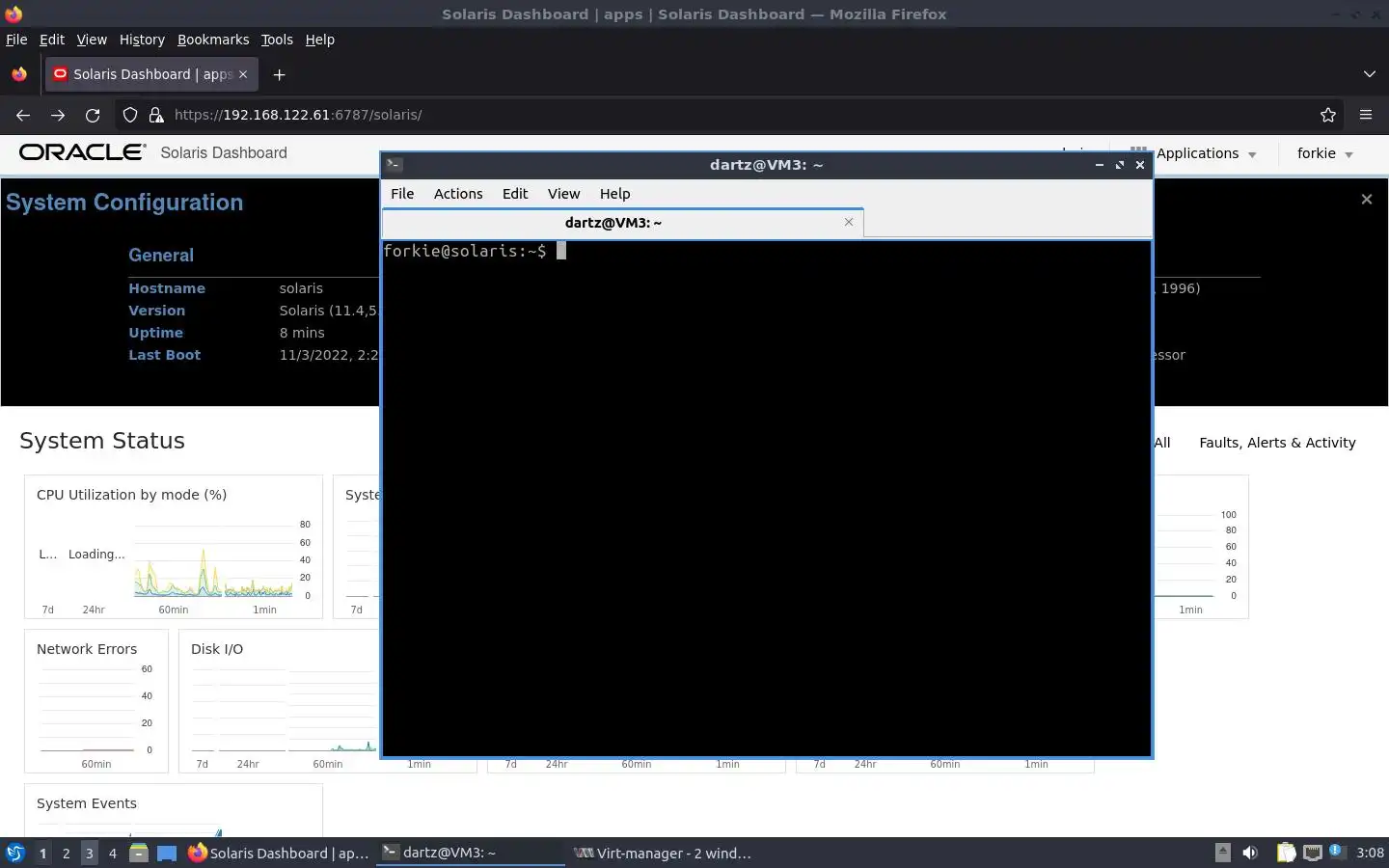
Task: View site security lock warning icon
Action: tap(156, 115)
